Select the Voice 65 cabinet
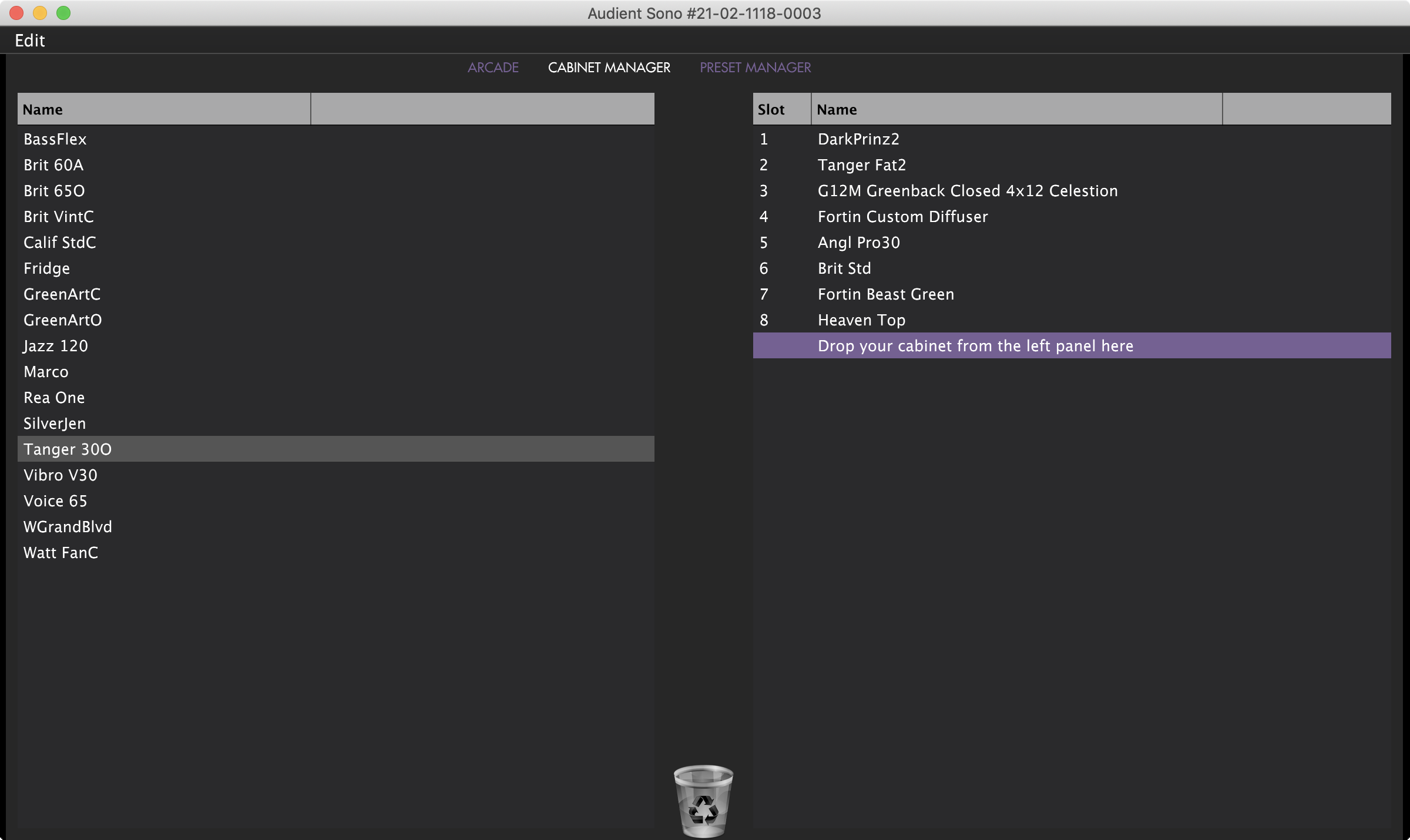 [x=336, y=501]
